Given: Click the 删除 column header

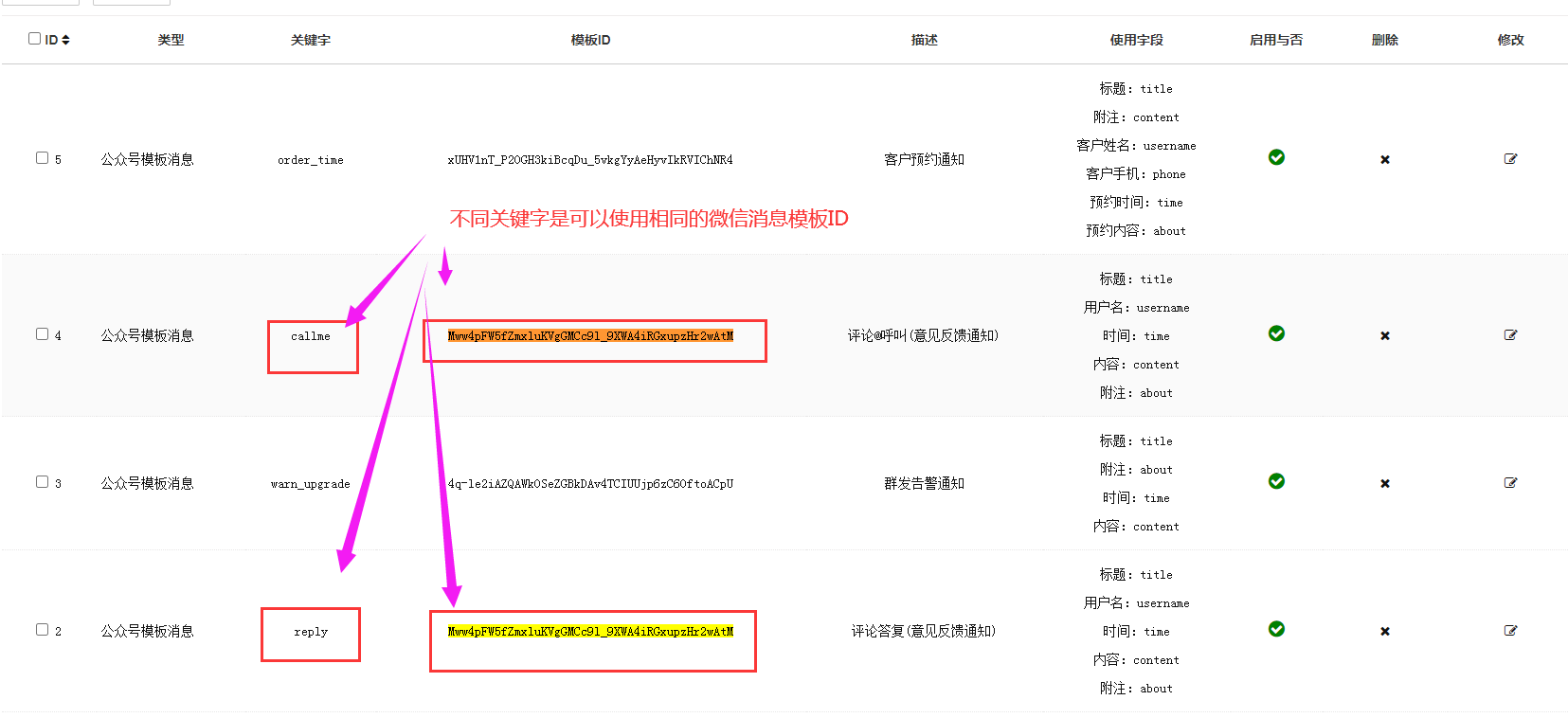Looking at the screenshot, I should point(1384,40).
